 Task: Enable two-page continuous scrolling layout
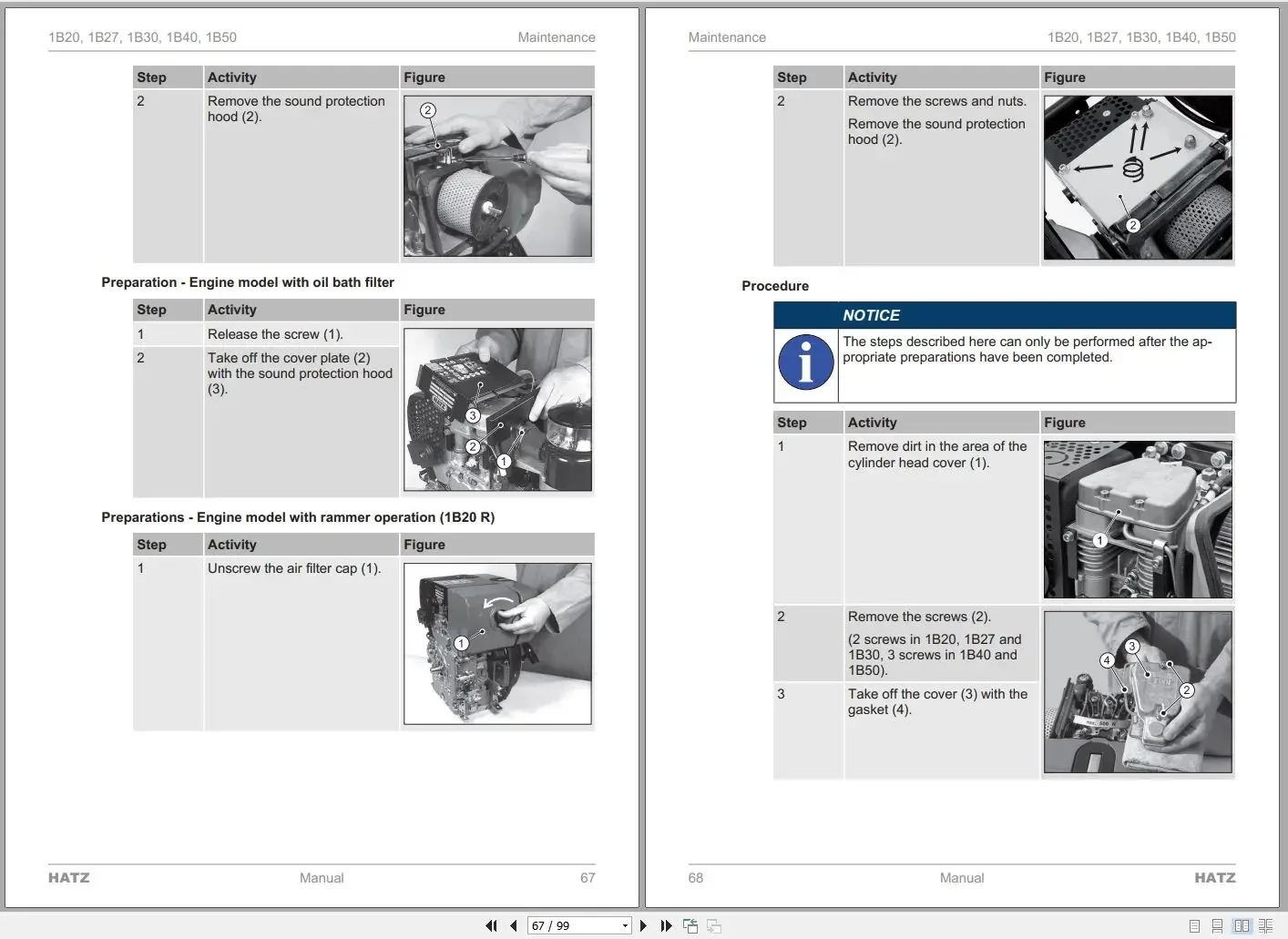1267,925
